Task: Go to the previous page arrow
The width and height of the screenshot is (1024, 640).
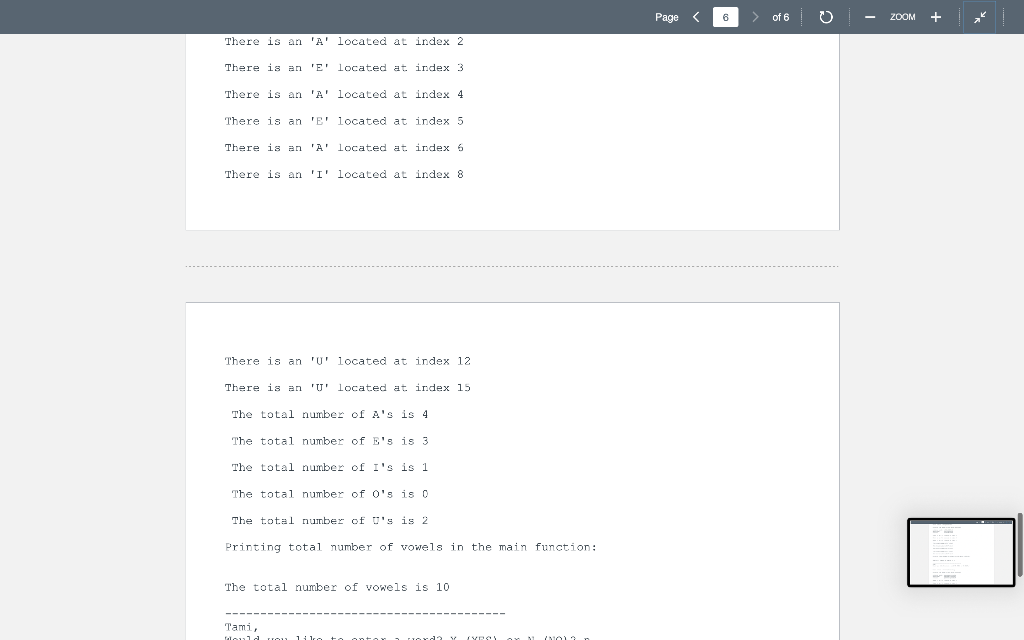Action: (x=696, y=17)
